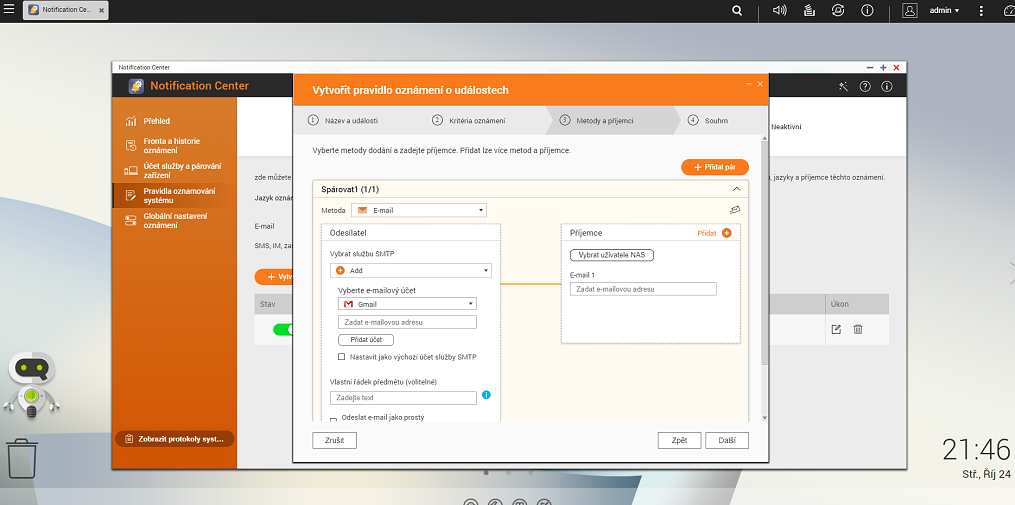Close the create rule dialog
The image size is (1015, 505).
tap(760, 84)
